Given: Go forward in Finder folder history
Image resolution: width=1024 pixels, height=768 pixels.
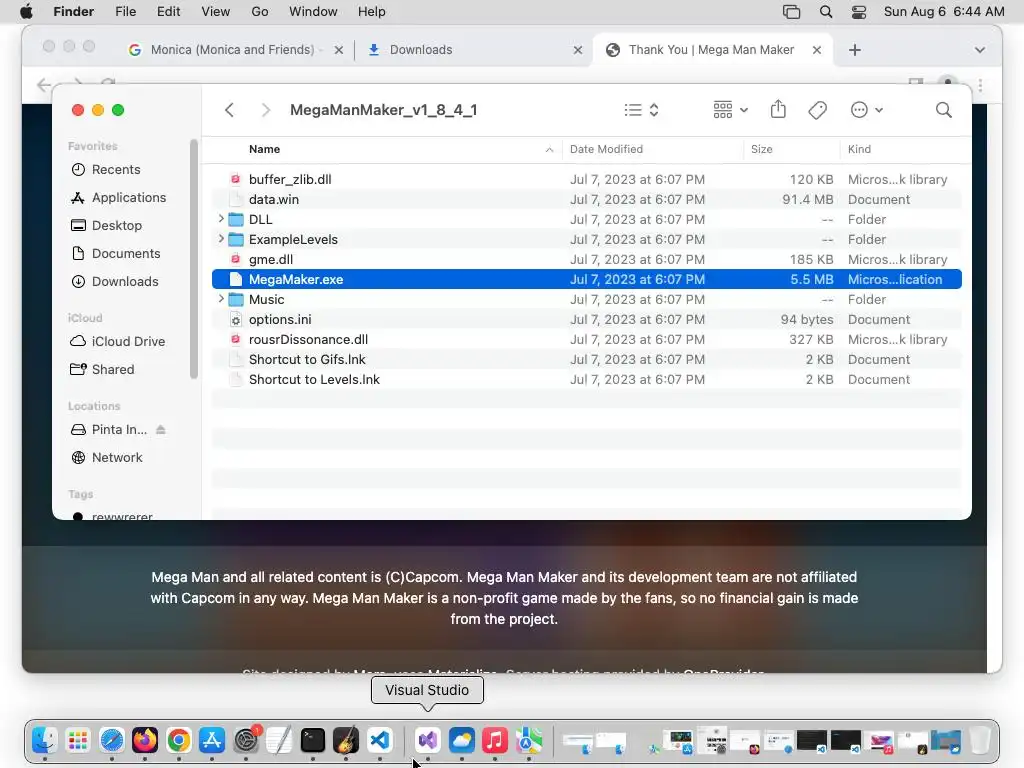Looking at the screenshot, I should tap(265, 110).
